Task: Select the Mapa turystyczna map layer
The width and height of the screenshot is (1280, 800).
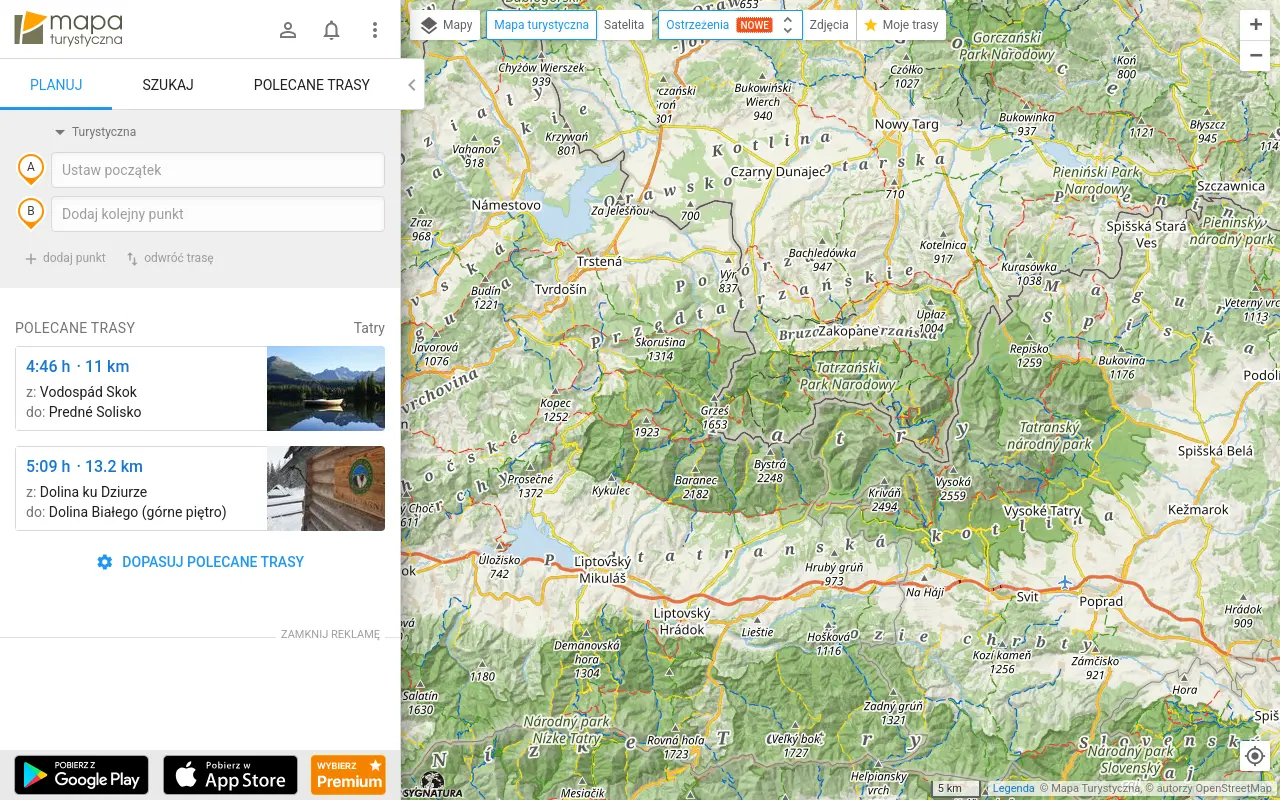Action: (541, 25)
